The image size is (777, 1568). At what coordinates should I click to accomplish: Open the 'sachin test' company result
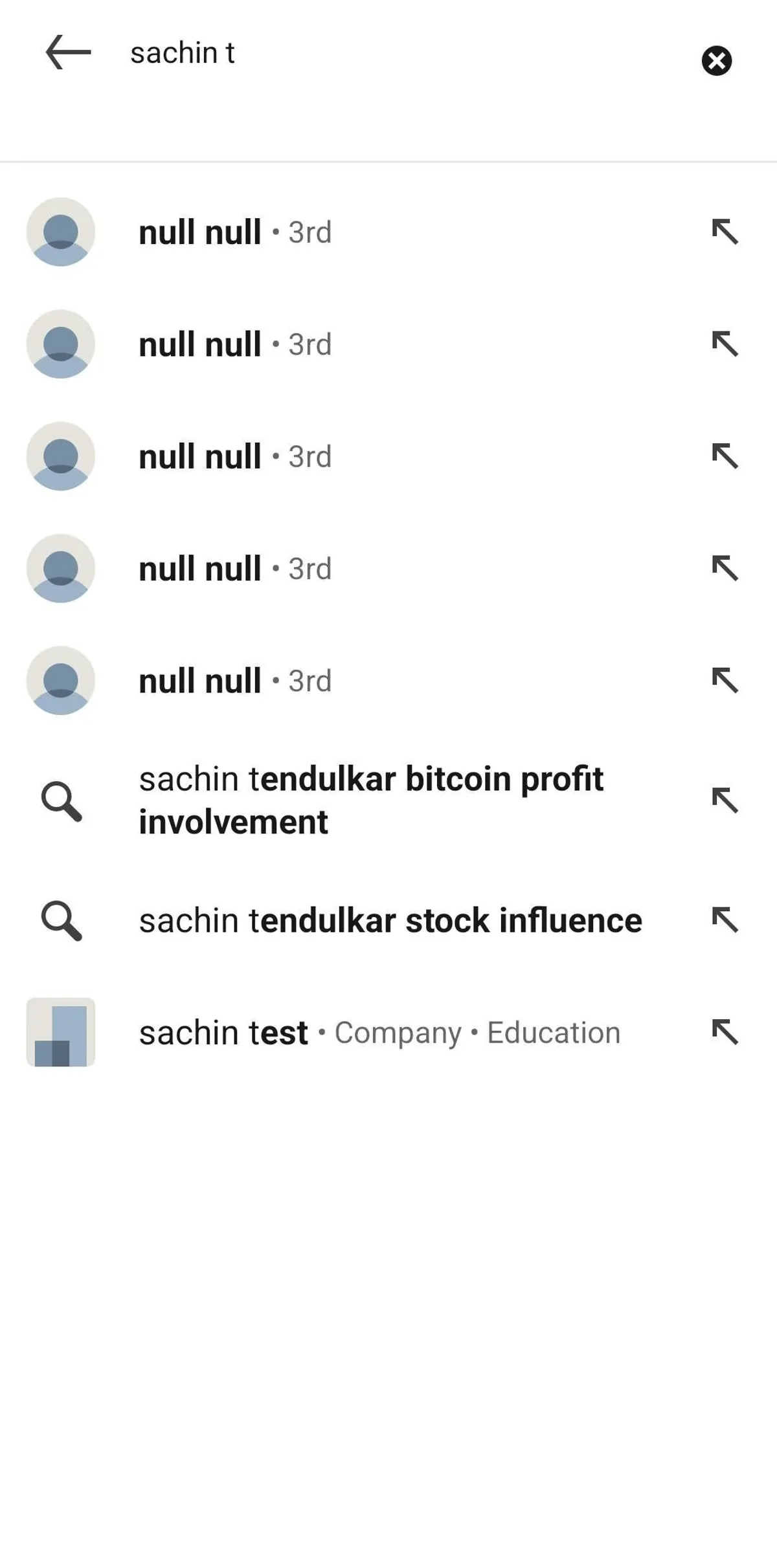pyautogui.click(x=379, y=1033)
